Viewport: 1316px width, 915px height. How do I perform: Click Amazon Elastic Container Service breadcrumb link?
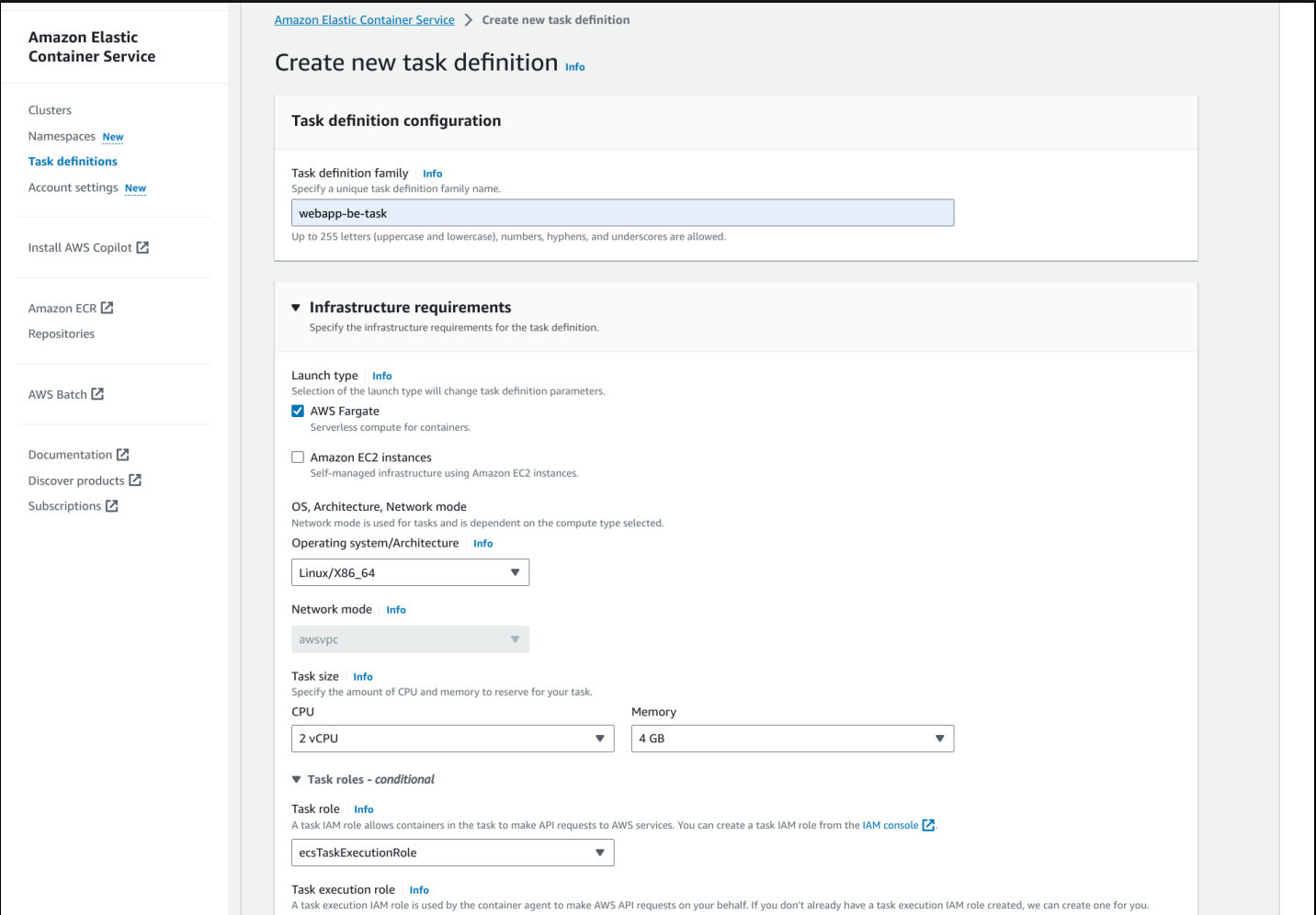coord(364,20)
